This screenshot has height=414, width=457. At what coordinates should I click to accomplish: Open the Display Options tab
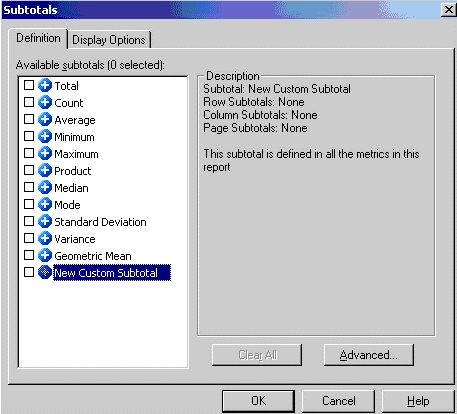(109, 40)
